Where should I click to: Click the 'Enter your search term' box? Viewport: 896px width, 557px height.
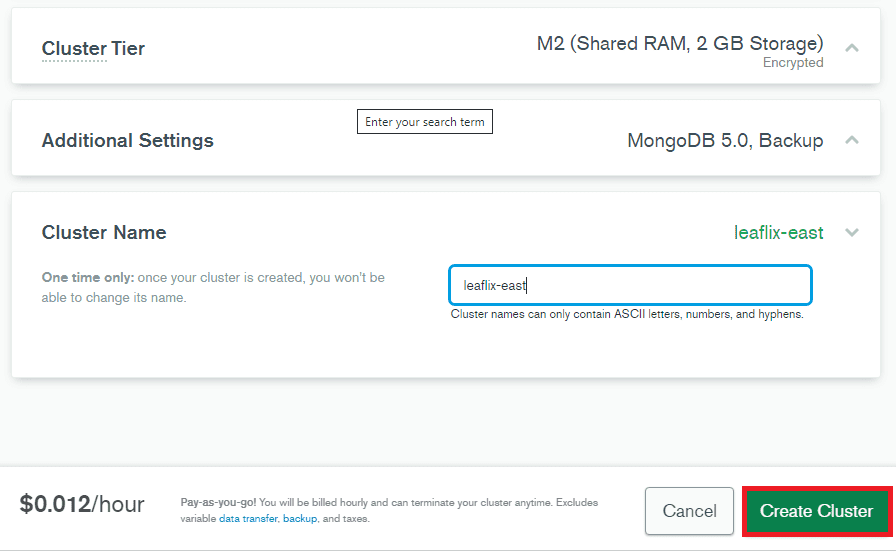(x=425, y=122)
